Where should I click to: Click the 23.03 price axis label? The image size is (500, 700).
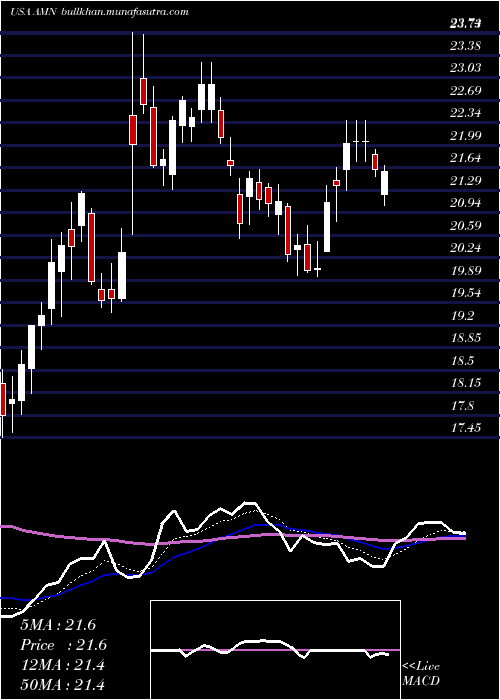pyautogui.click(x=466, y=68)
